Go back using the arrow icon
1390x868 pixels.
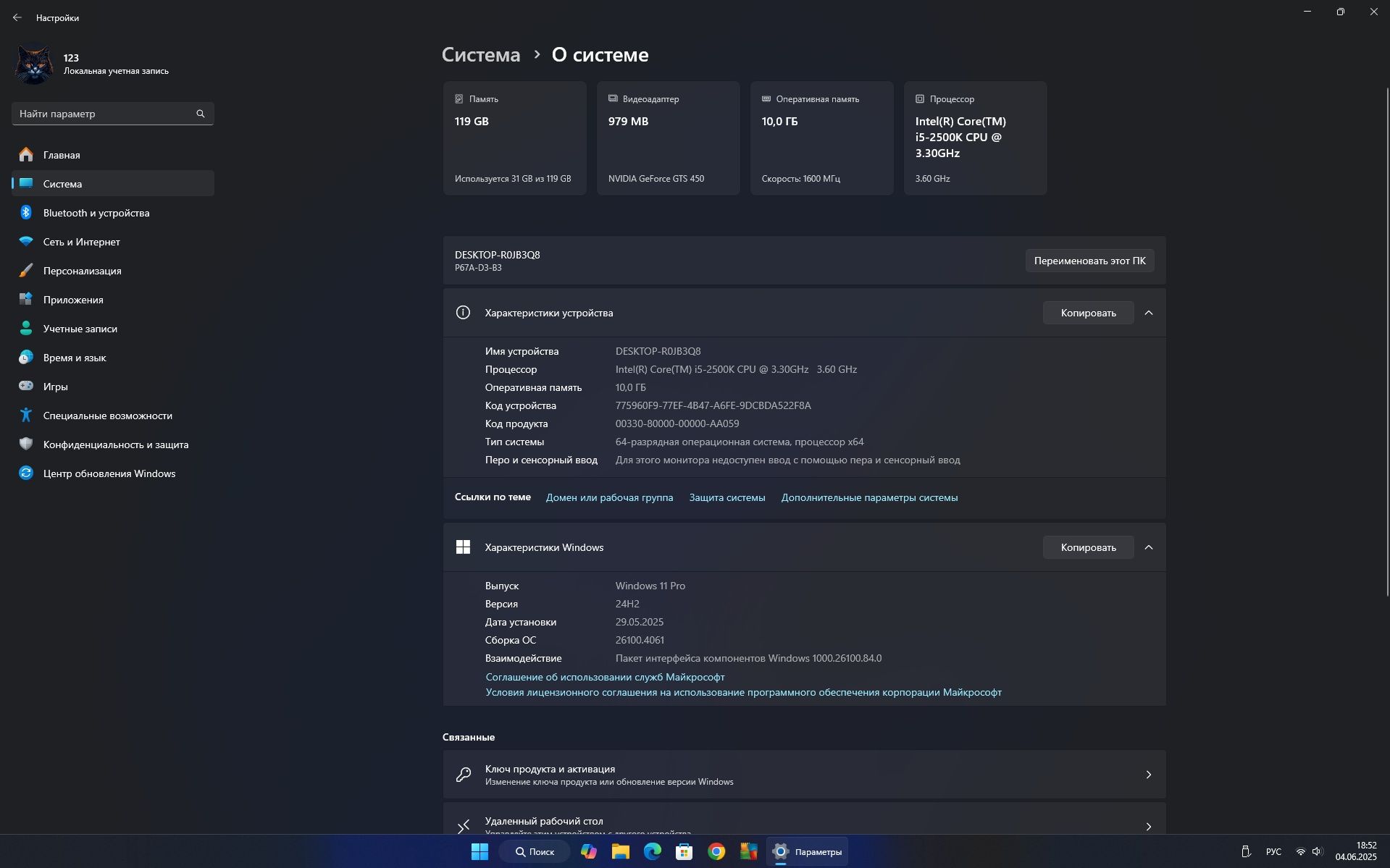tap(17, 17)
